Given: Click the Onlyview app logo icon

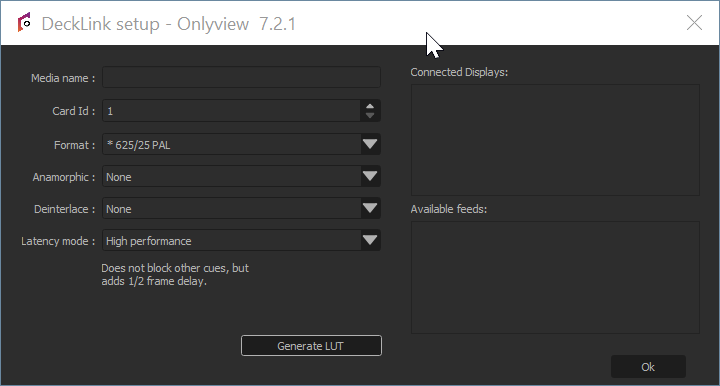Looking at the screenshot, I should pyautogui.click(x=24, y=22).
